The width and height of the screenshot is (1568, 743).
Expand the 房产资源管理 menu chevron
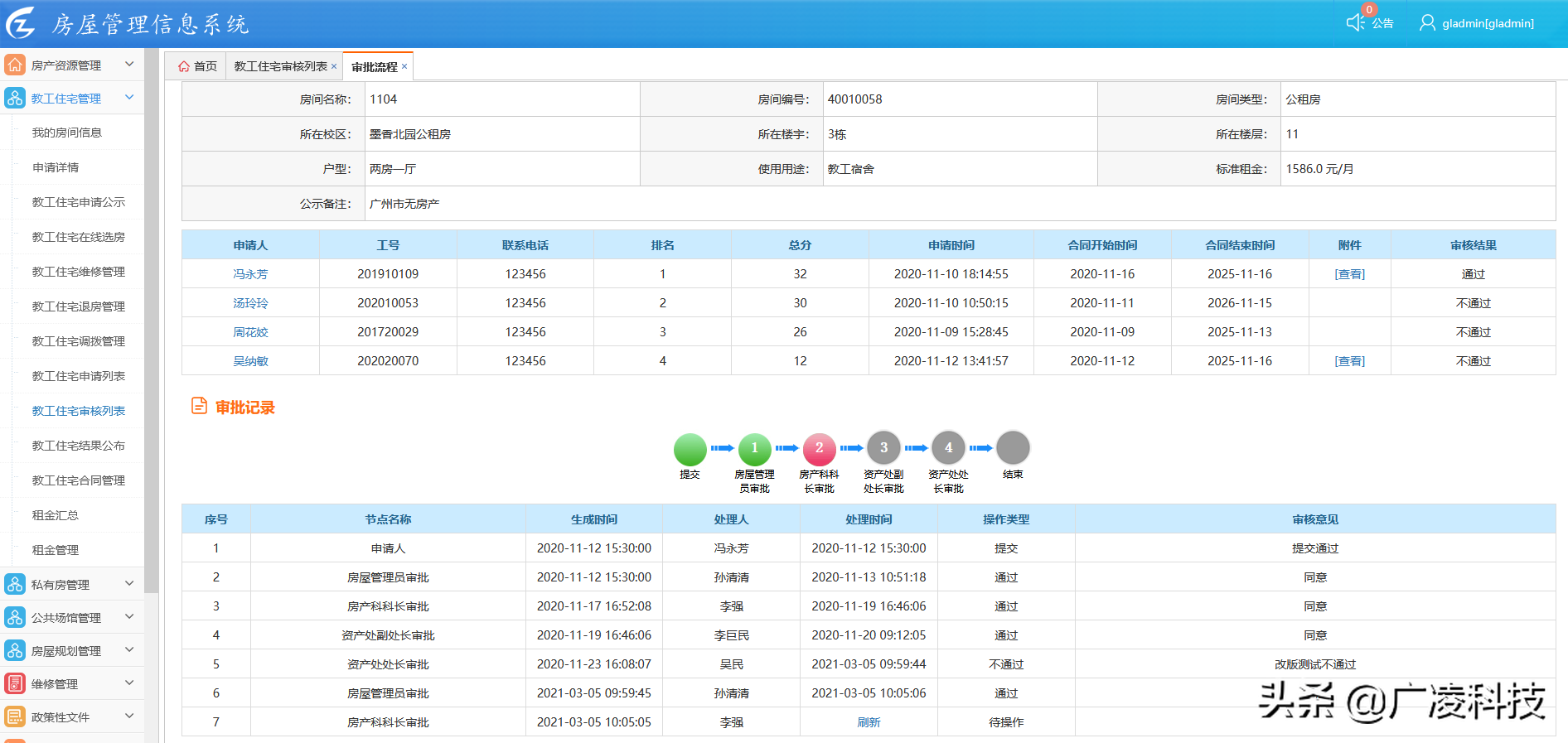coord(129,64)
